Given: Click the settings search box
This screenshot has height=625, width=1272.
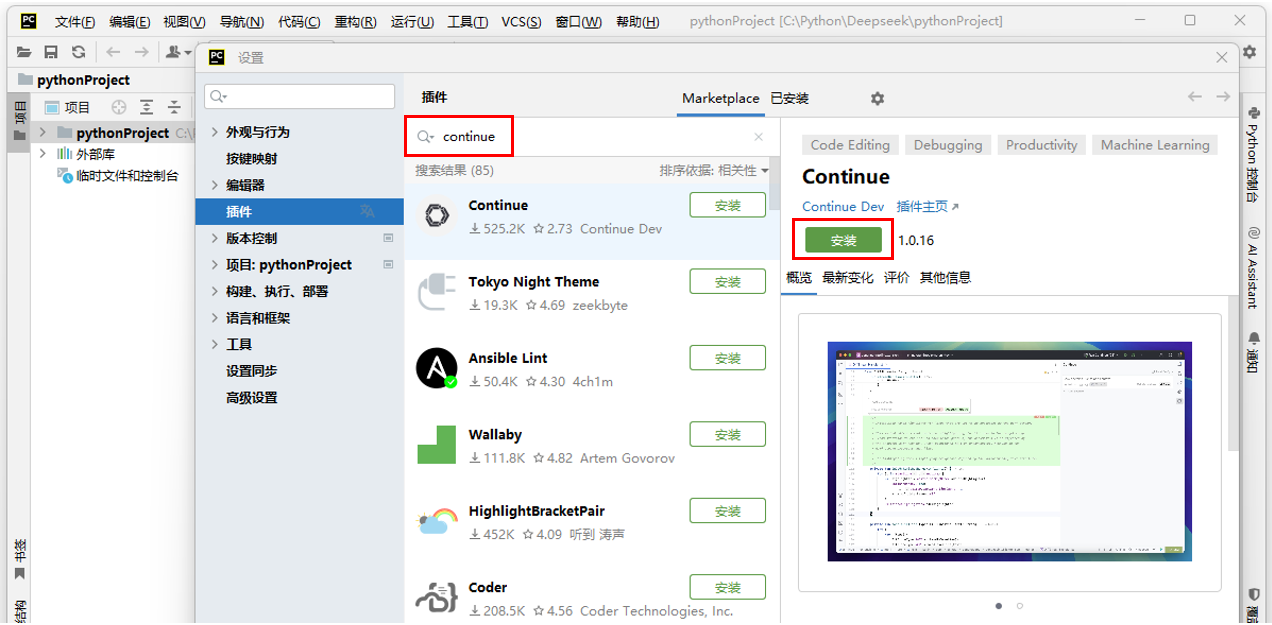Looking at the screenshot, I should (300, 96).
